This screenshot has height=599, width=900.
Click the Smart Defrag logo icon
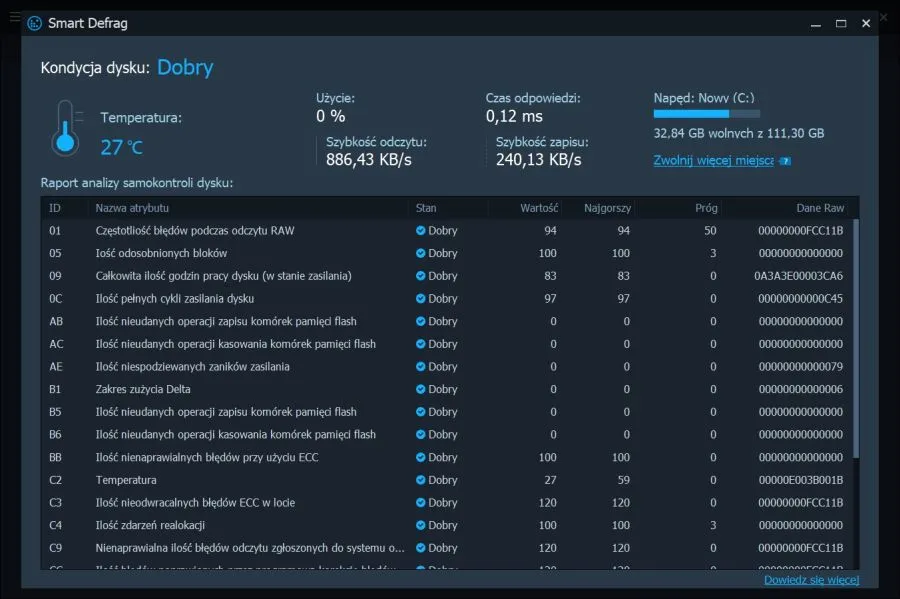[x=34, y=23]
